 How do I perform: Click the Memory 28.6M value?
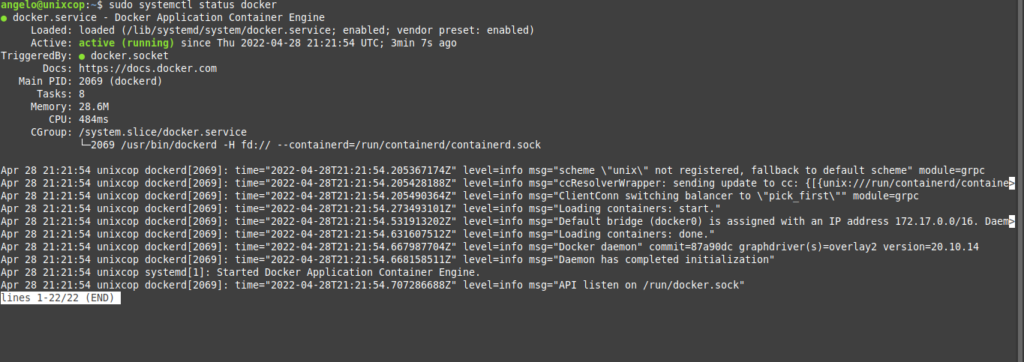[x=93, y=107]
